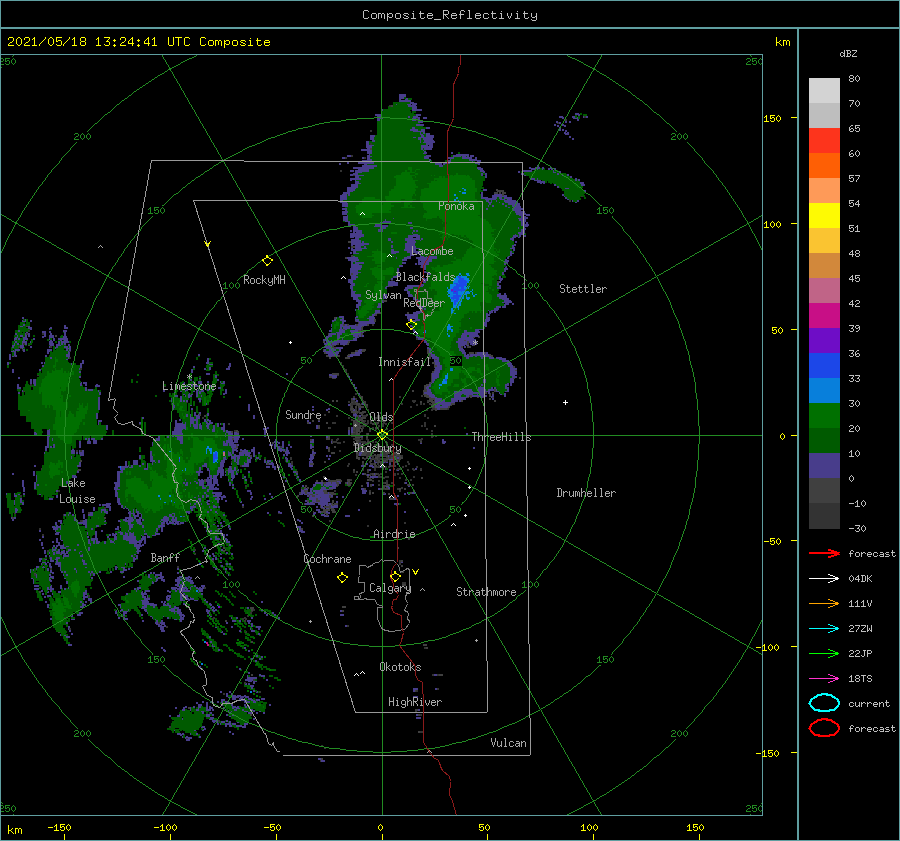This screenshot has height=841, width=900.
Task: Click the Blackfalds town label
Action: pos(425,277)
